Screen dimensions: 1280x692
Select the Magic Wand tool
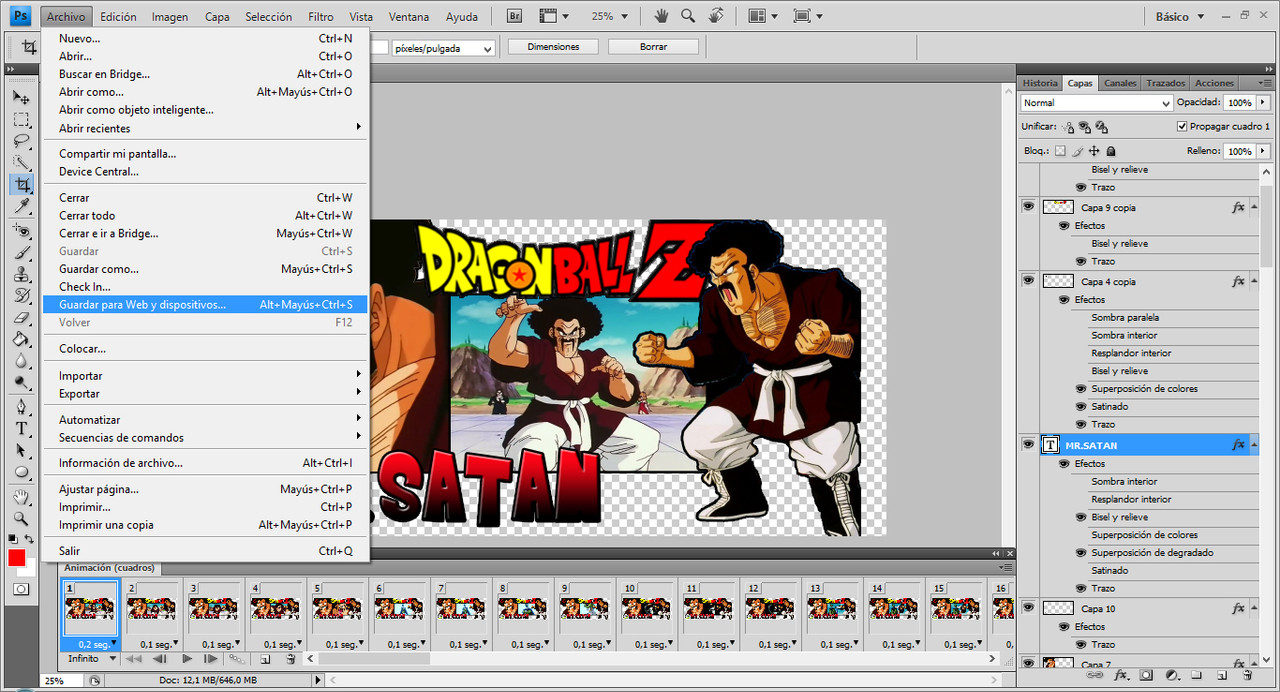(x=21, y=162)
